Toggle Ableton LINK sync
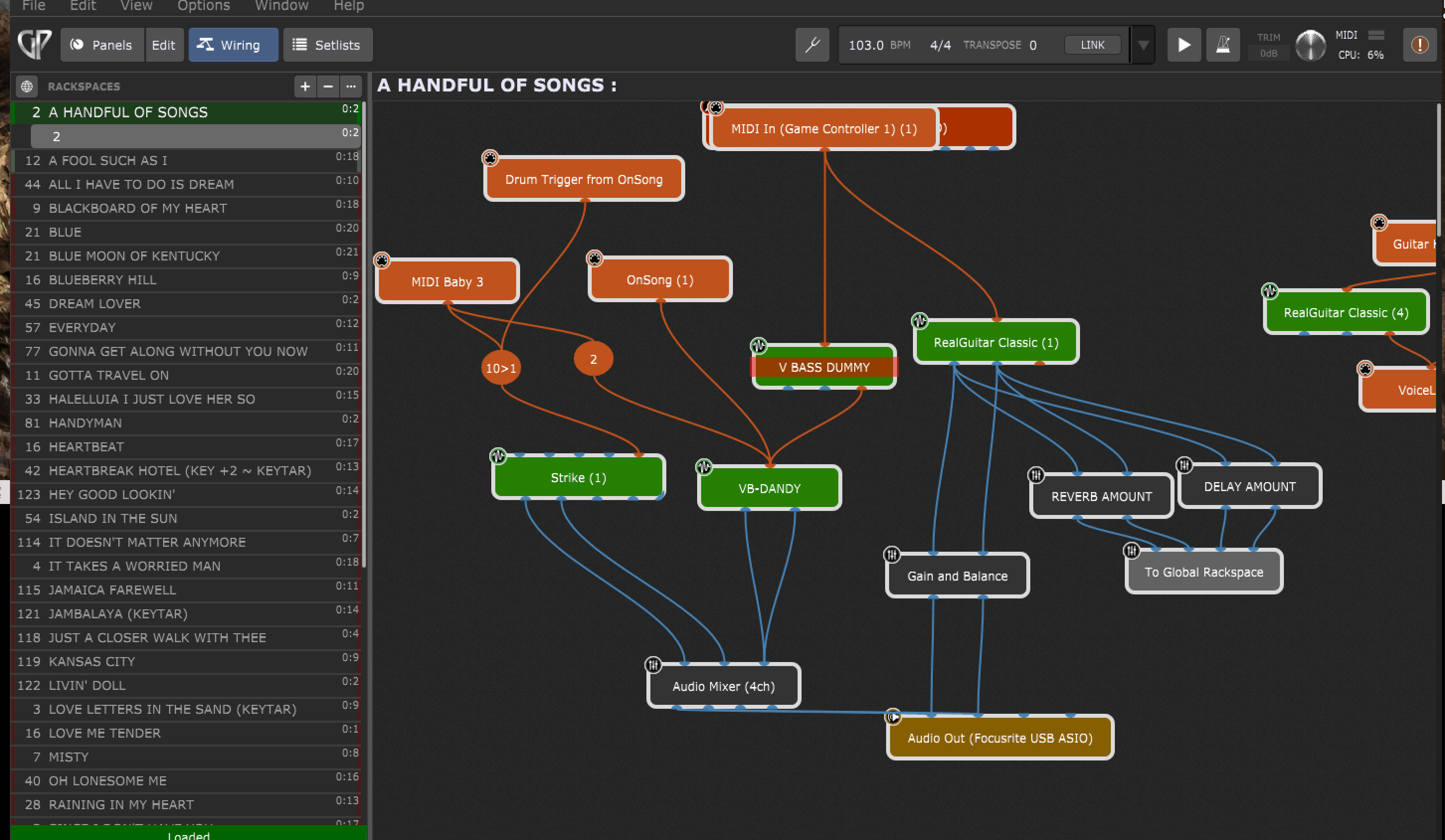 pyautogui.click(x=1092, y=45)
